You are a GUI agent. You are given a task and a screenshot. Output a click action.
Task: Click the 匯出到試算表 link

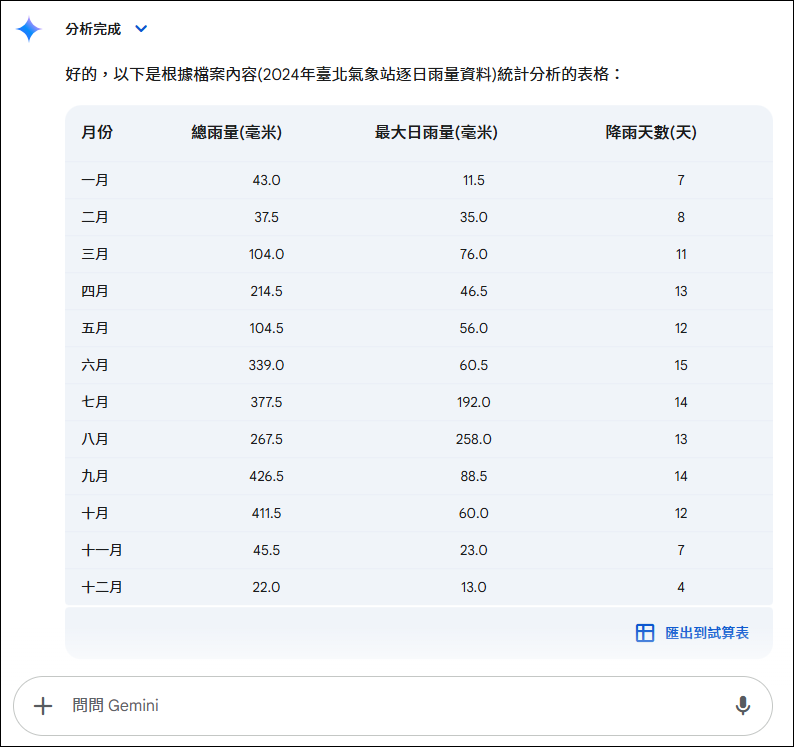pos(707,633)
